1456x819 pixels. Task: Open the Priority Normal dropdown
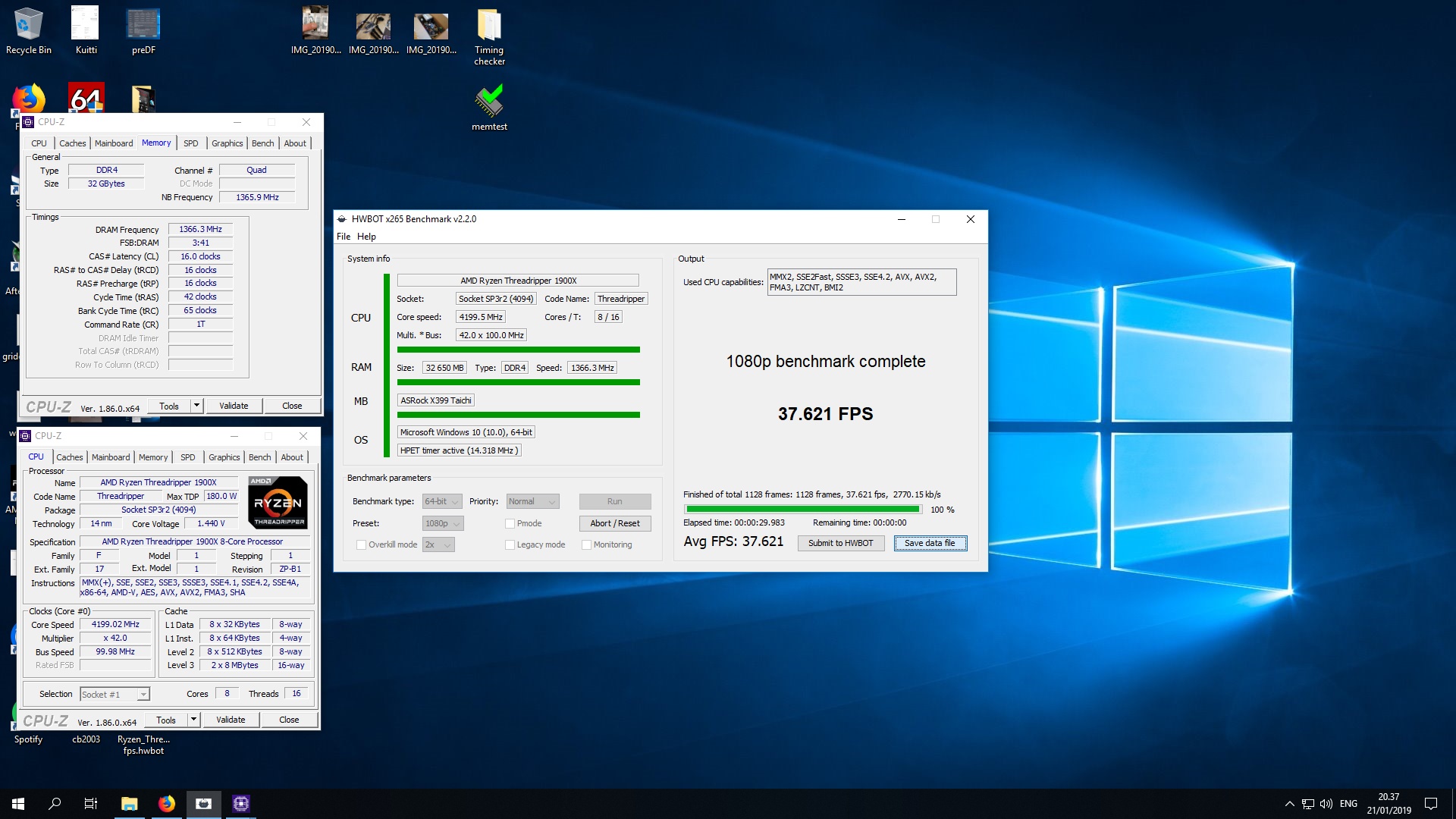(x=533, y=502)
